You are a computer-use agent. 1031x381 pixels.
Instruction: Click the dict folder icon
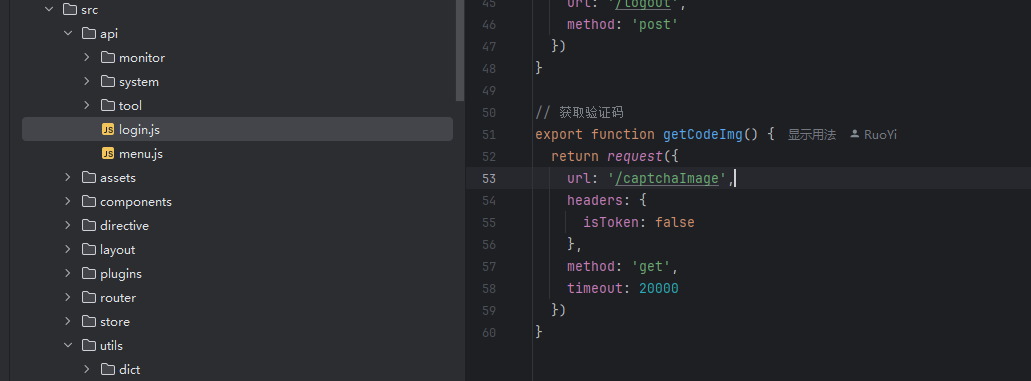point(108,370)
